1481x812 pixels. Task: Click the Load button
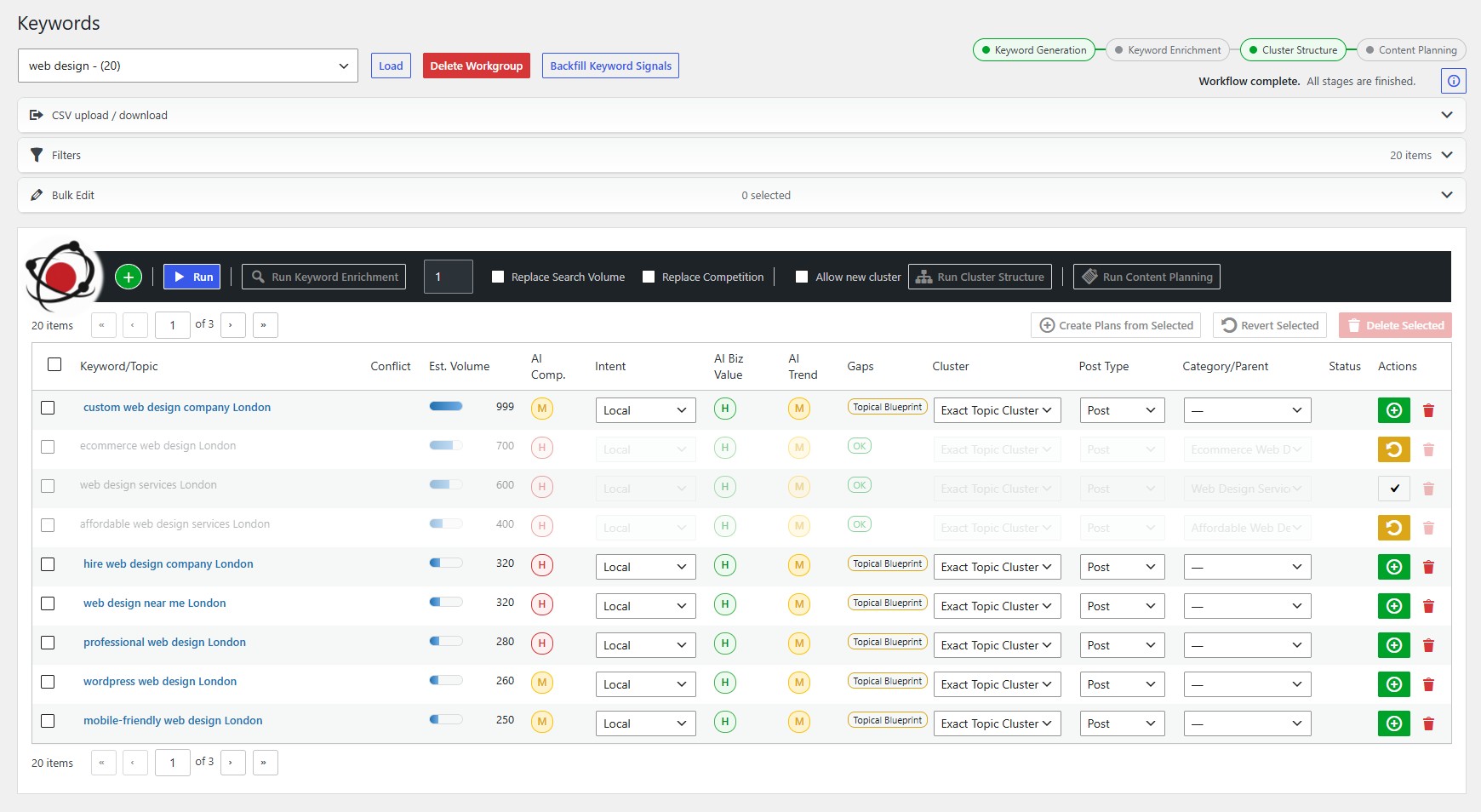(x=391, y=66)
